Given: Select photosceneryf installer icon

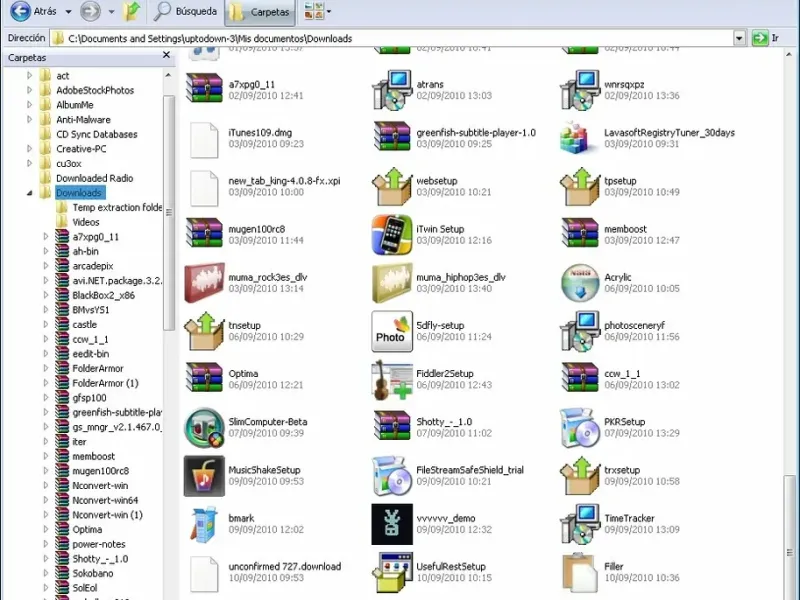Looking at the screenshot, I should [580, 331].
